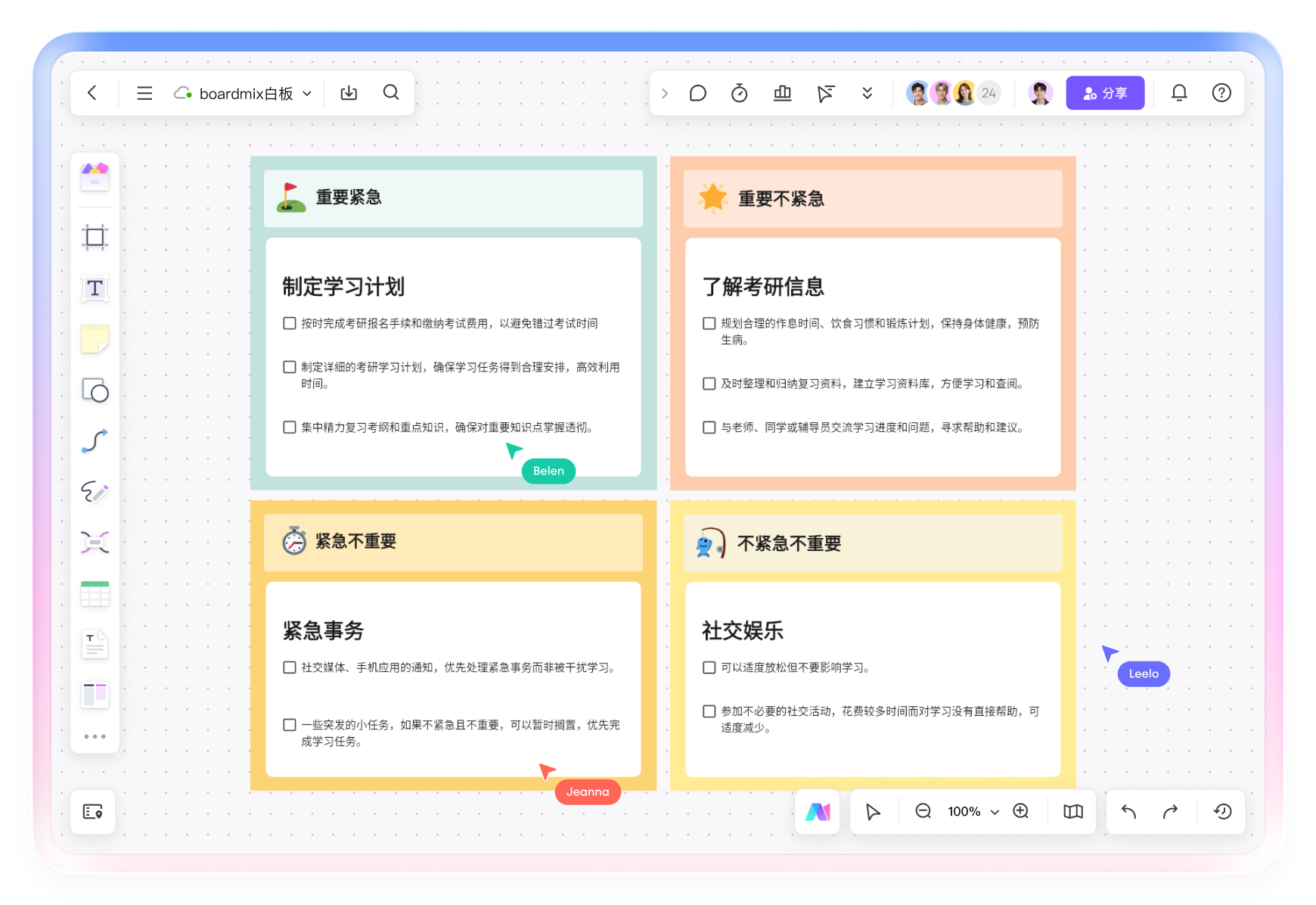Image resolution: width=1316 pixels, height=905 pixels.
Task: Click the 24 collaborators count badge
Action: click(989, 93)
